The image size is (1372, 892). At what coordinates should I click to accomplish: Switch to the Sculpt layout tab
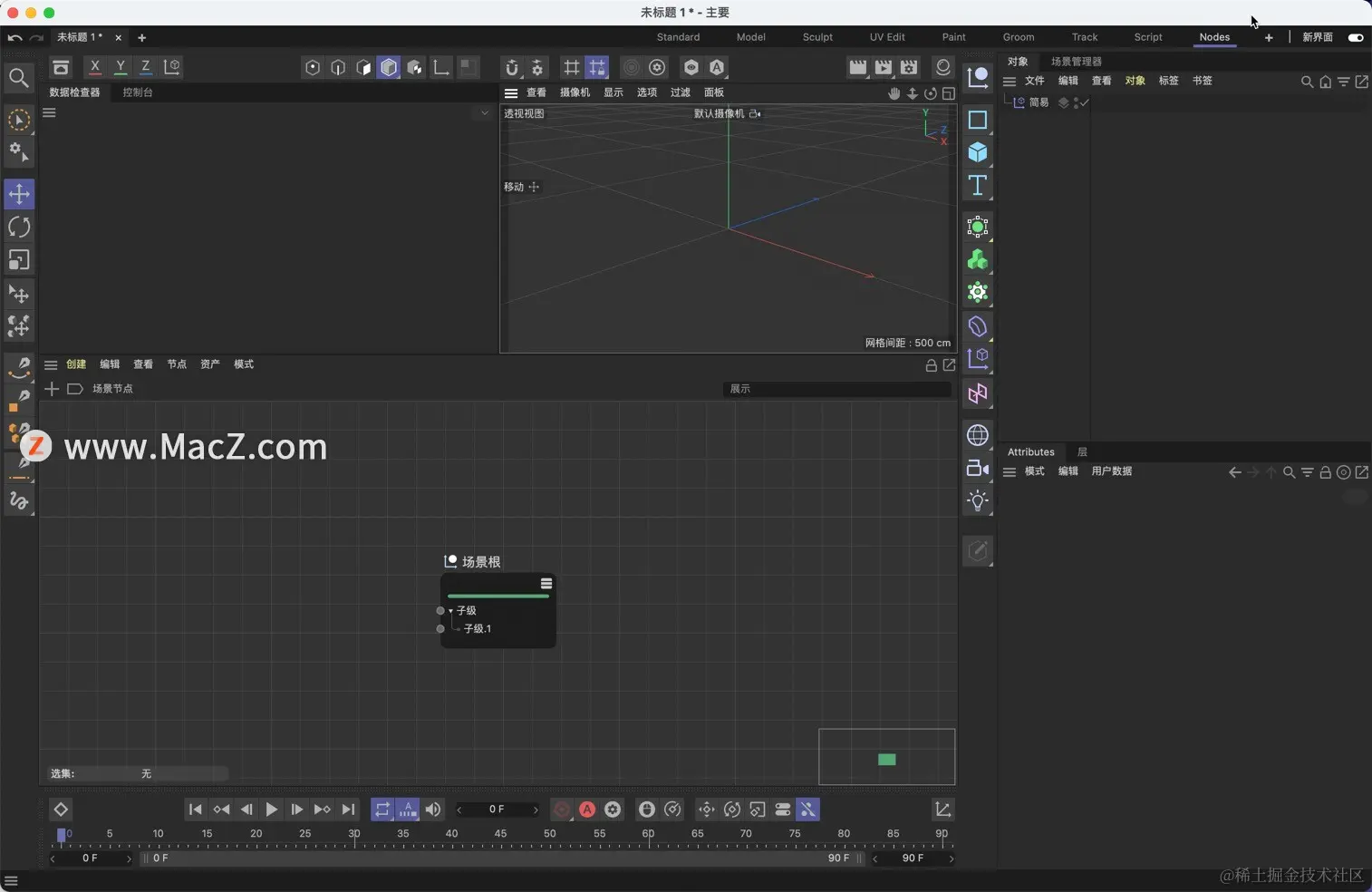click(817, 37)
